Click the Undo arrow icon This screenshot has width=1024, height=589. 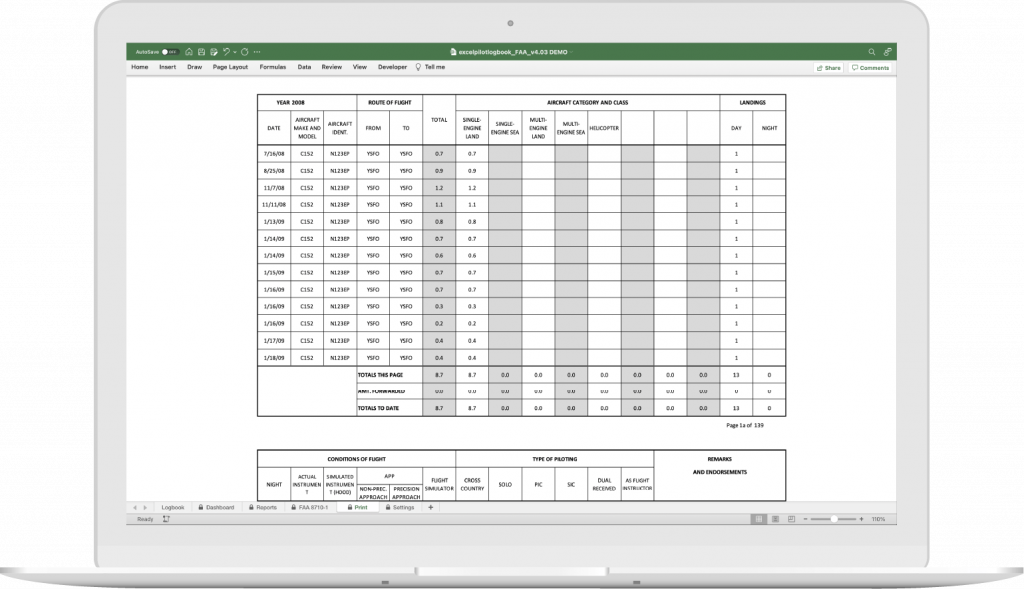pos(226,52)
